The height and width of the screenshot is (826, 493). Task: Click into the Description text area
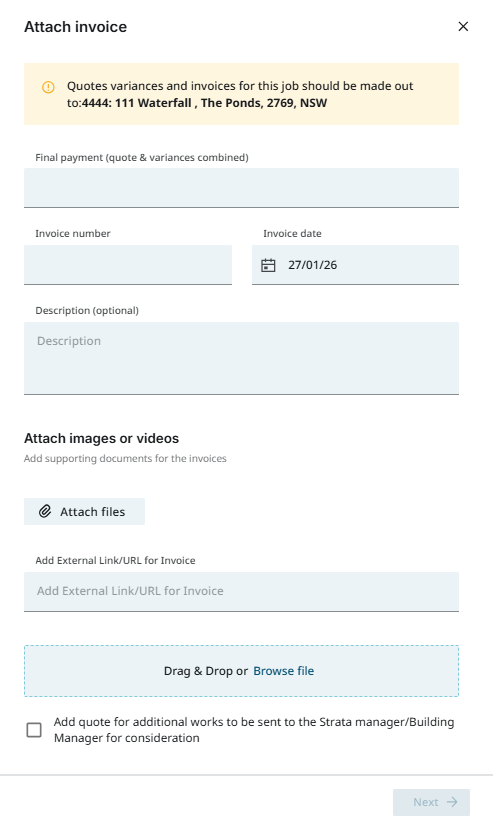coord(241,358)
